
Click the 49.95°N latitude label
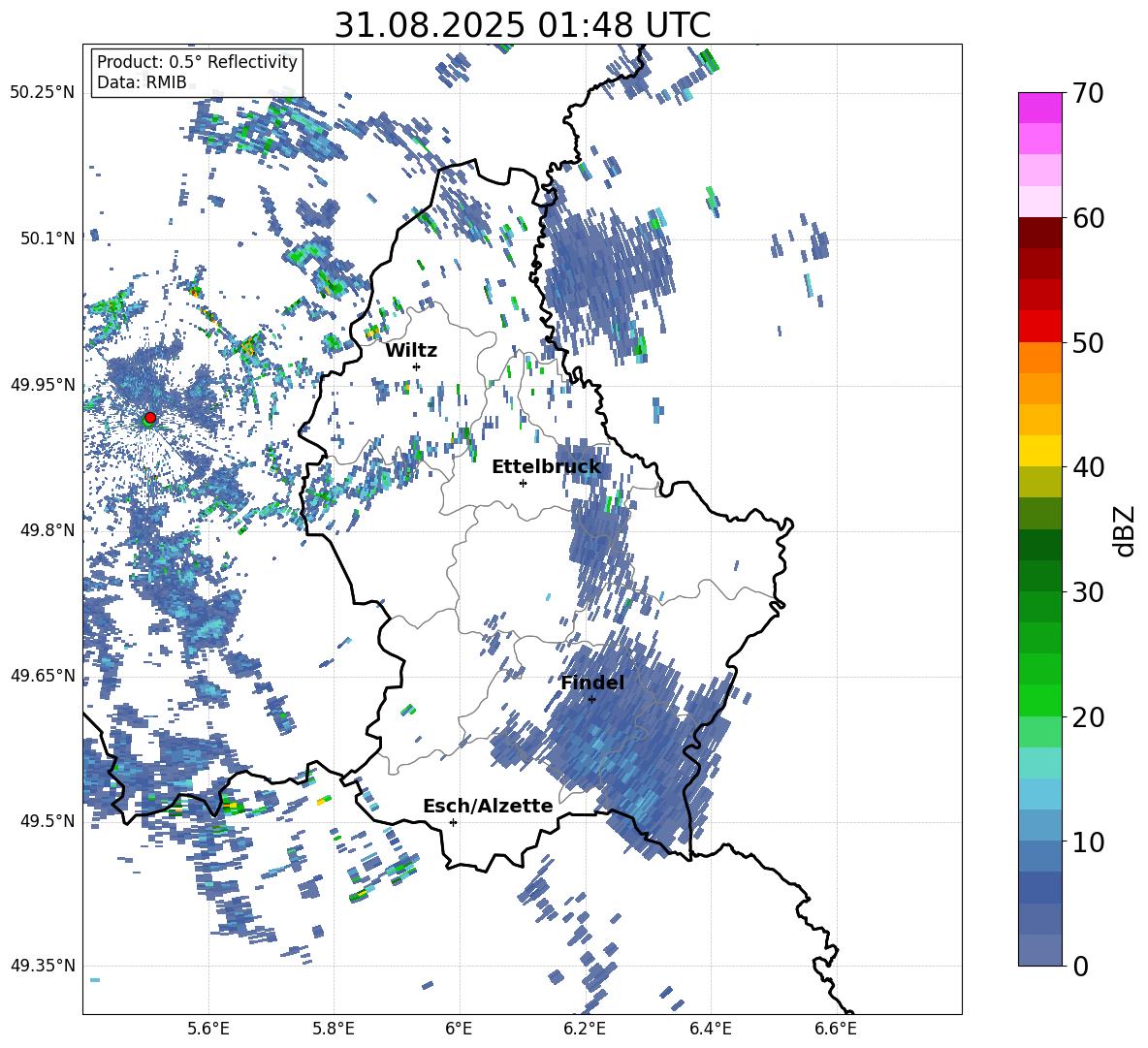tap(42, 385)
